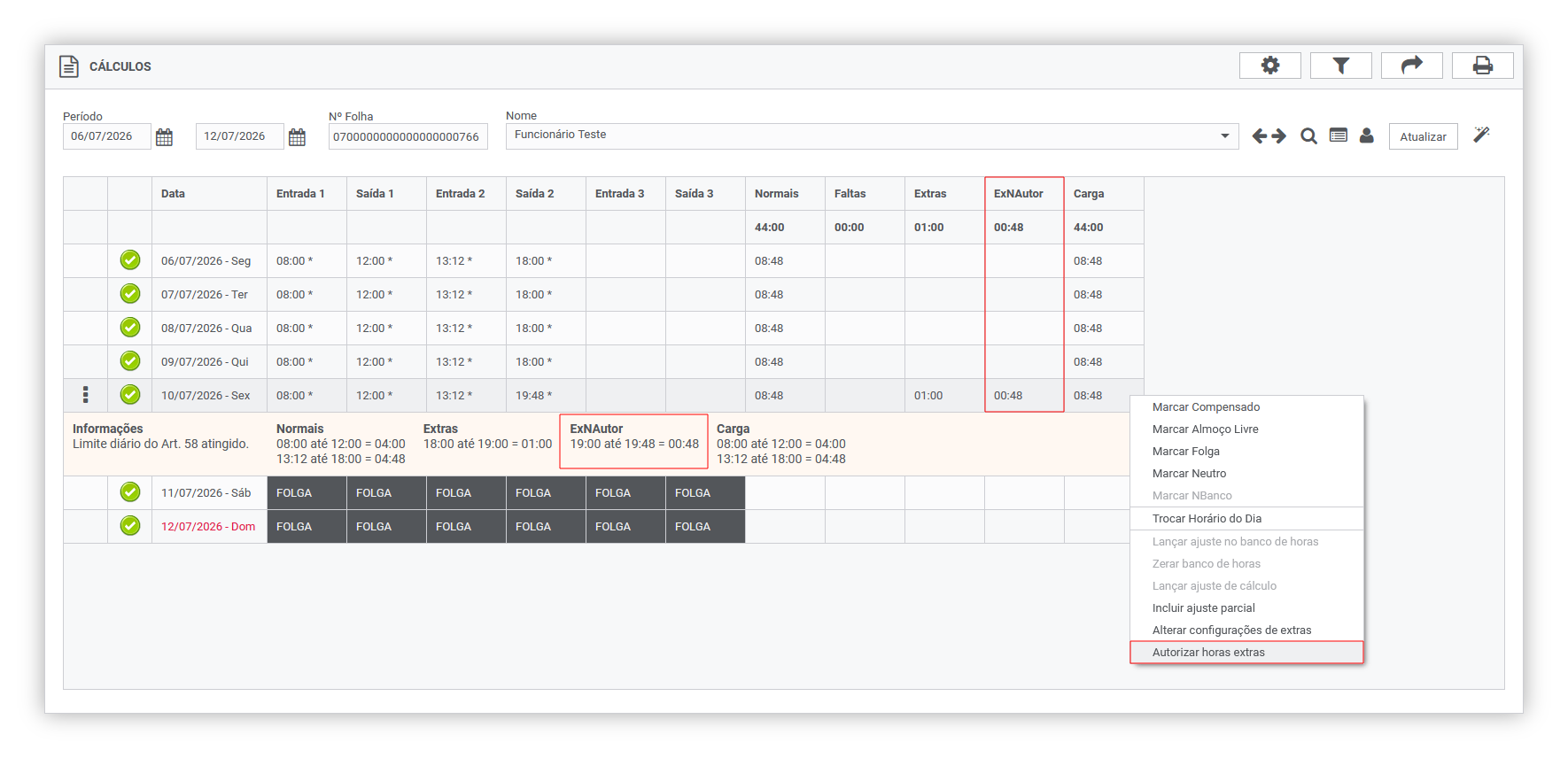Open the start date calendar picker
Viewport: 1568px width, 758px height.
point(164,136)
